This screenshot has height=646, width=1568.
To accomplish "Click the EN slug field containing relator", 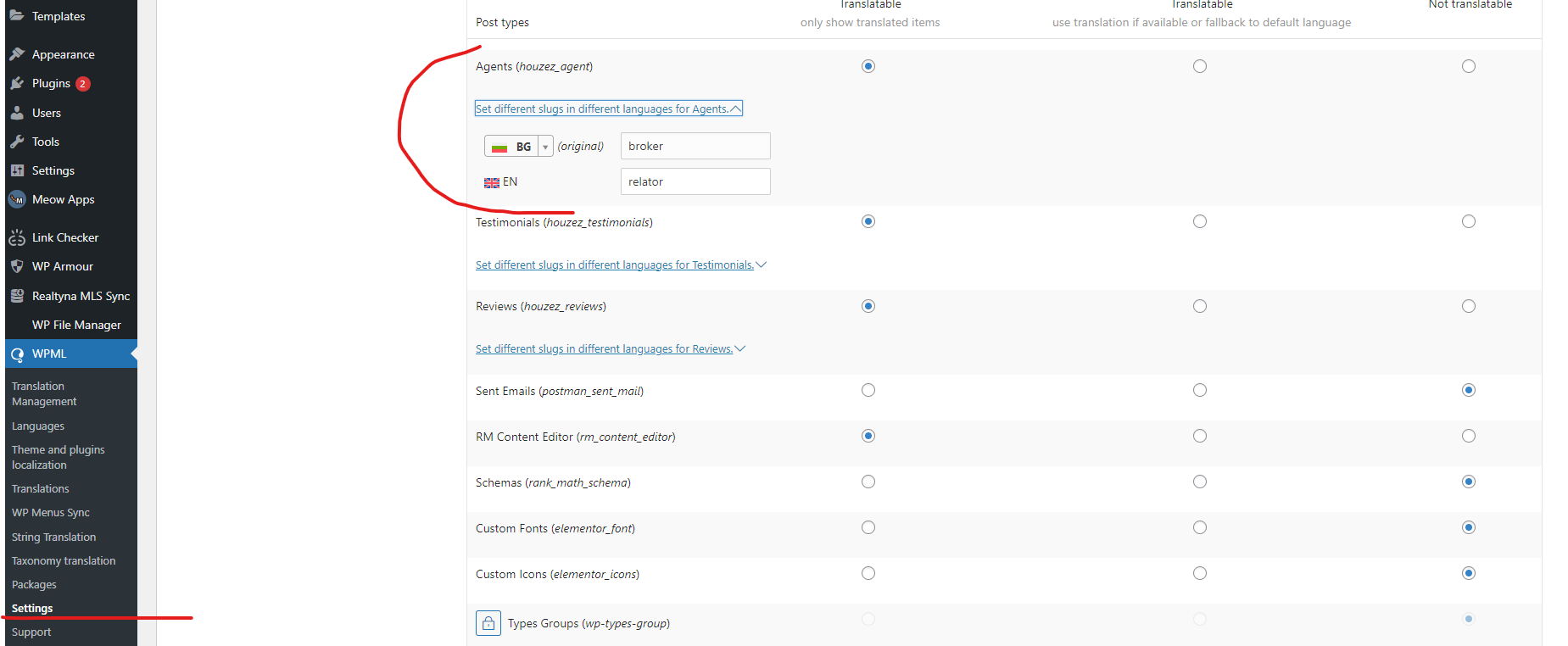I will 695,181.
